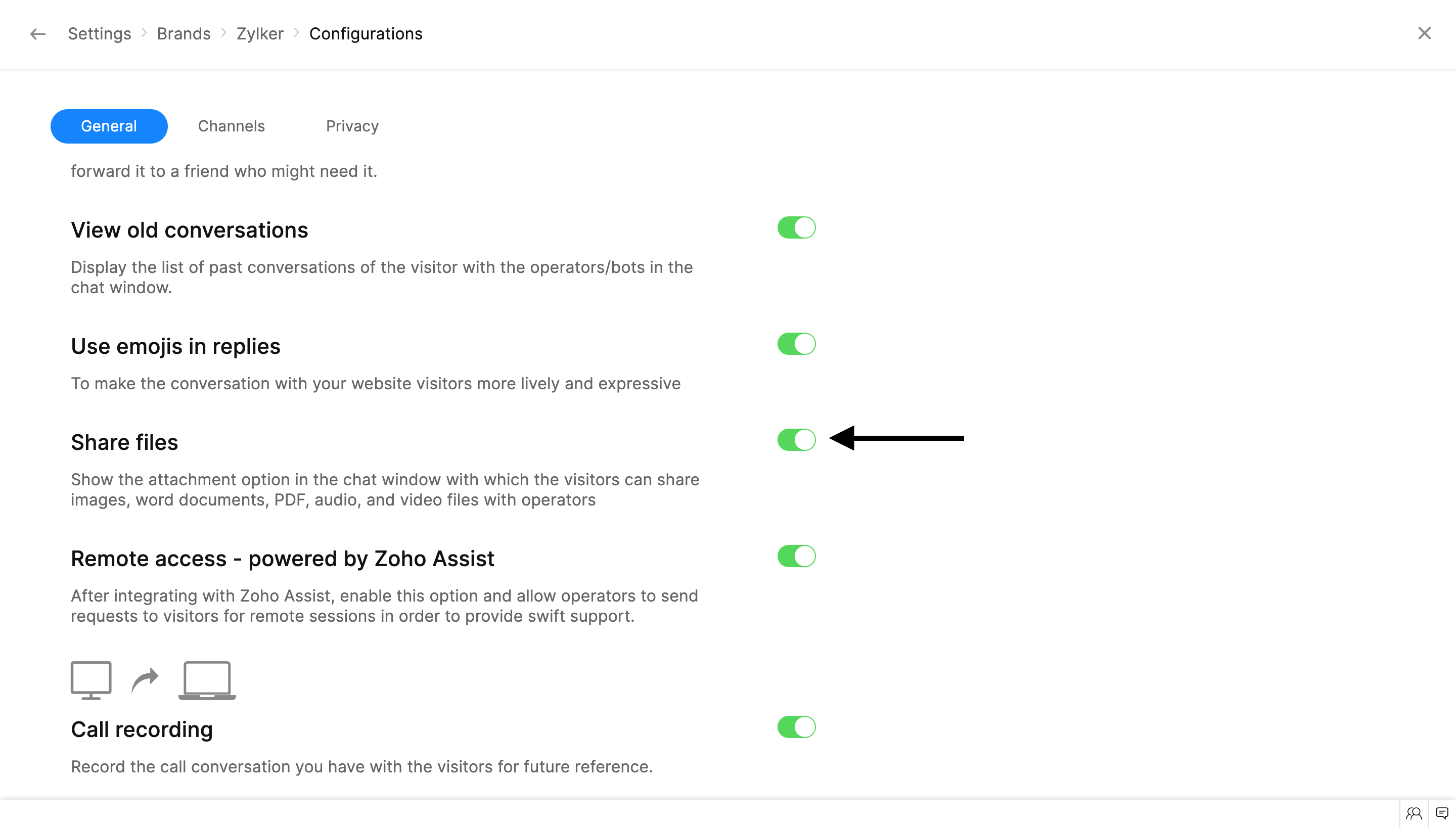1456x828 pixels.
Task: Disable Call recording toggle
Action: click(796, 727)
